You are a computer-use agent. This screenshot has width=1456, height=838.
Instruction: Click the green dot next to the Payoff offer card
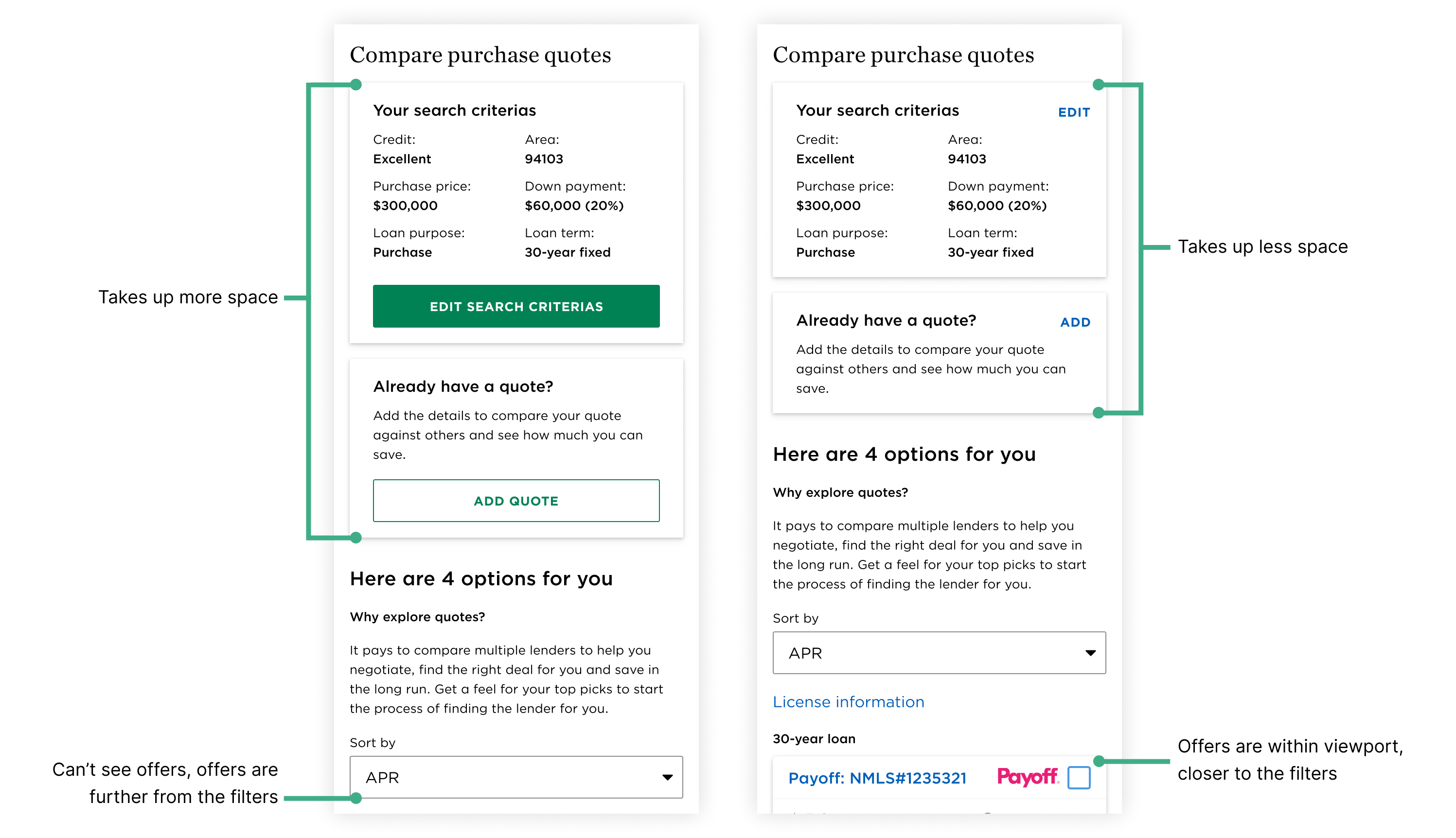click(x=1098, y=761)
